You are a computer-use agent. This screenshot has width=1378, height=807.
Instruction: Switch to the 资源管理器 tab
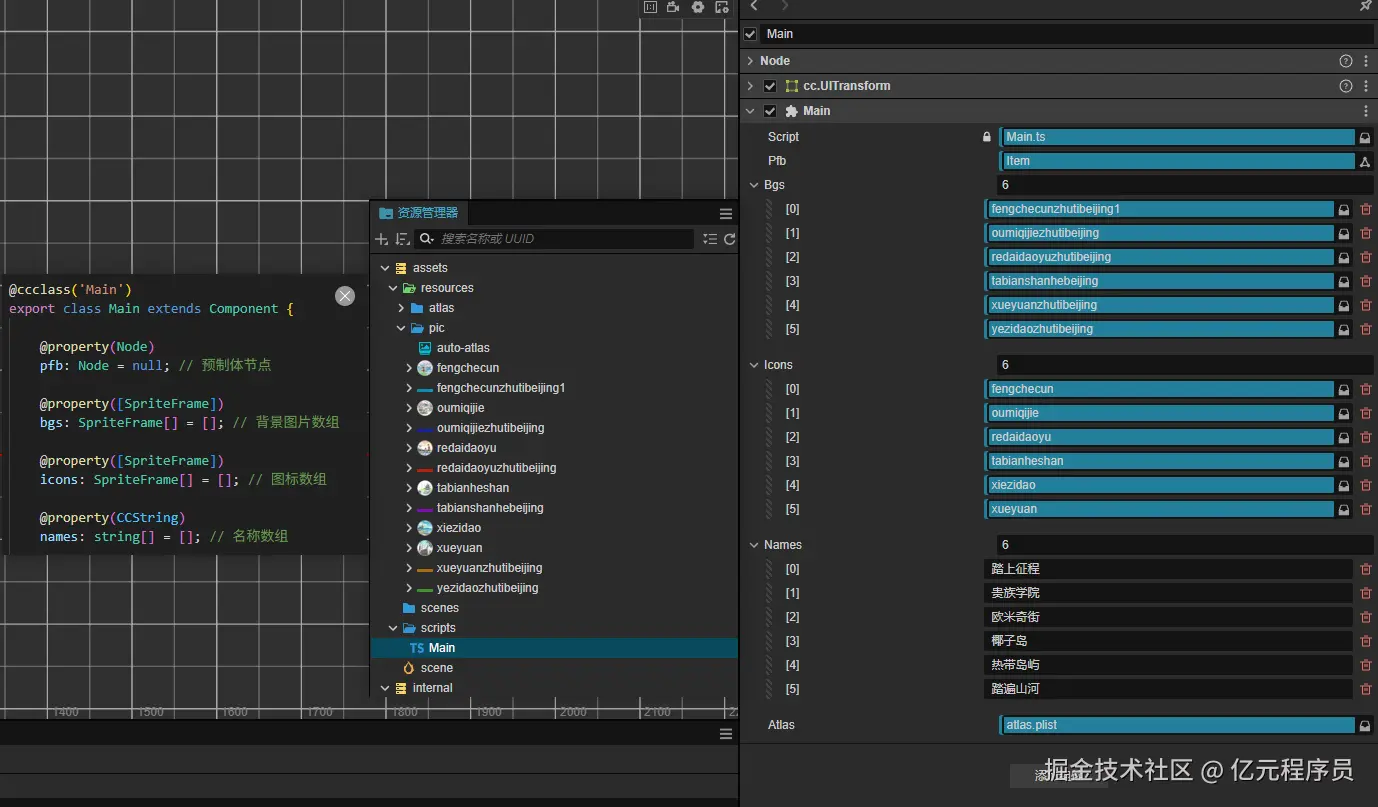[x=418, y=213]
